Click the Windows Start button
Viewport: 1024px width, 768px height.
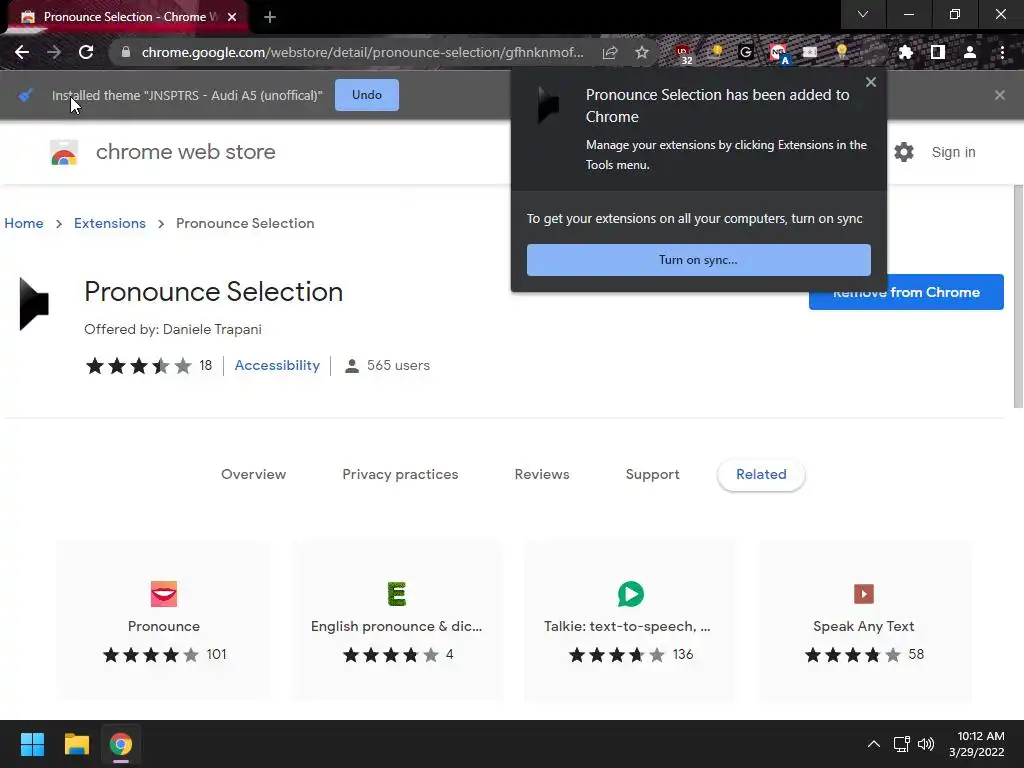pos(32,744)
